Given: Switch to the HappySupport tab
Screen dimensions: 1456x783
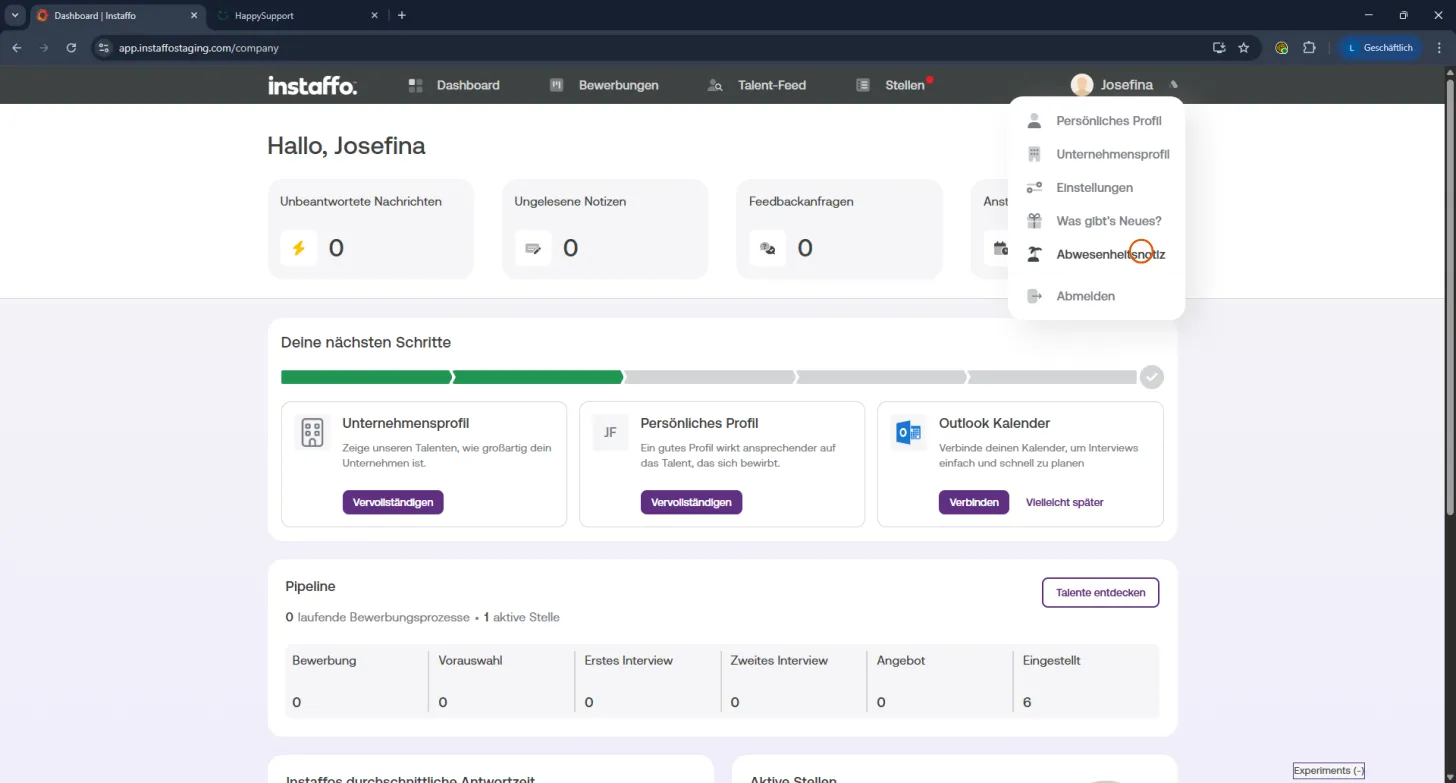Looking at the screenshot, I should (297, 15).
